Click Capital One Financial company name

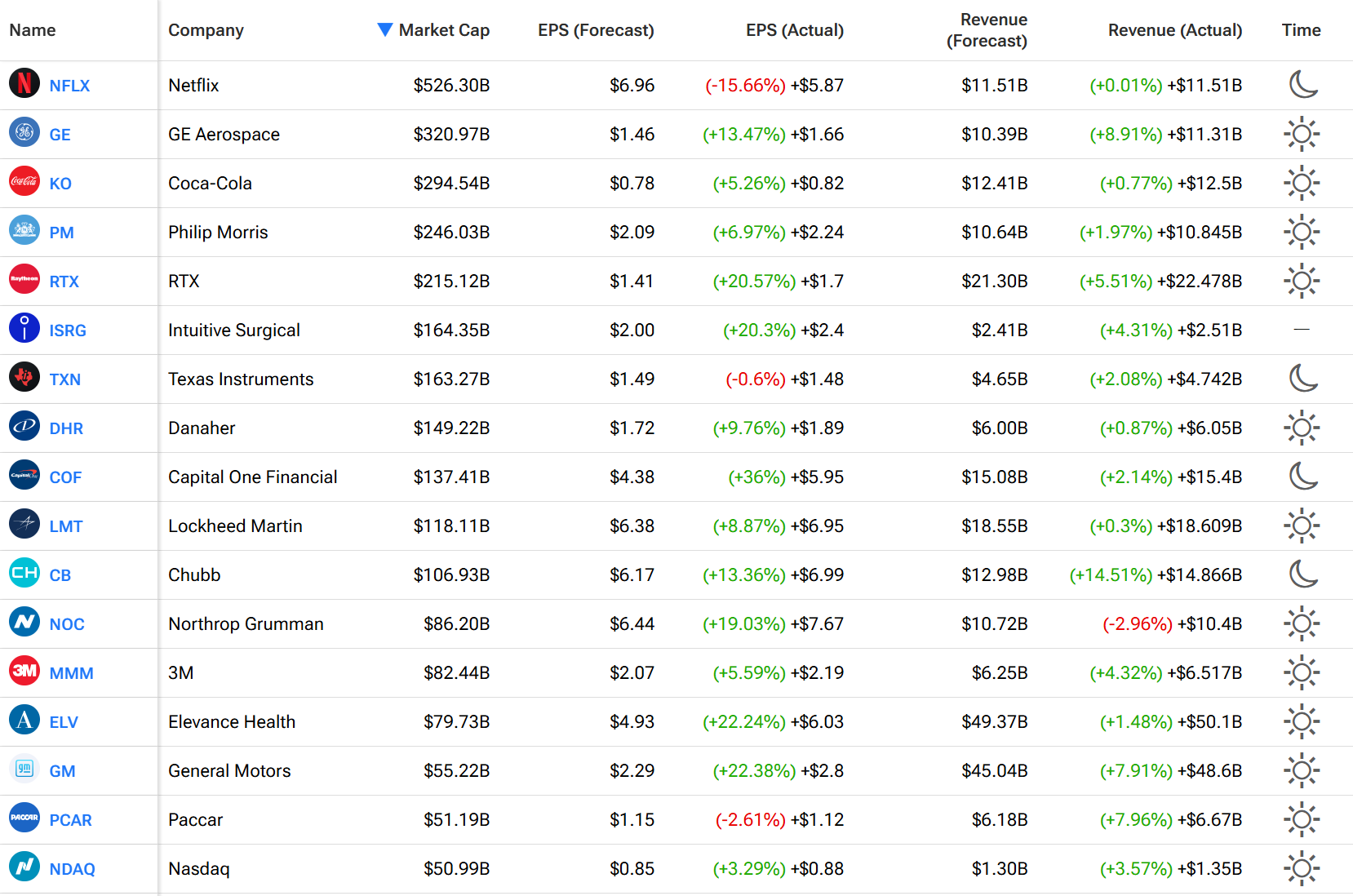[252, 477]
